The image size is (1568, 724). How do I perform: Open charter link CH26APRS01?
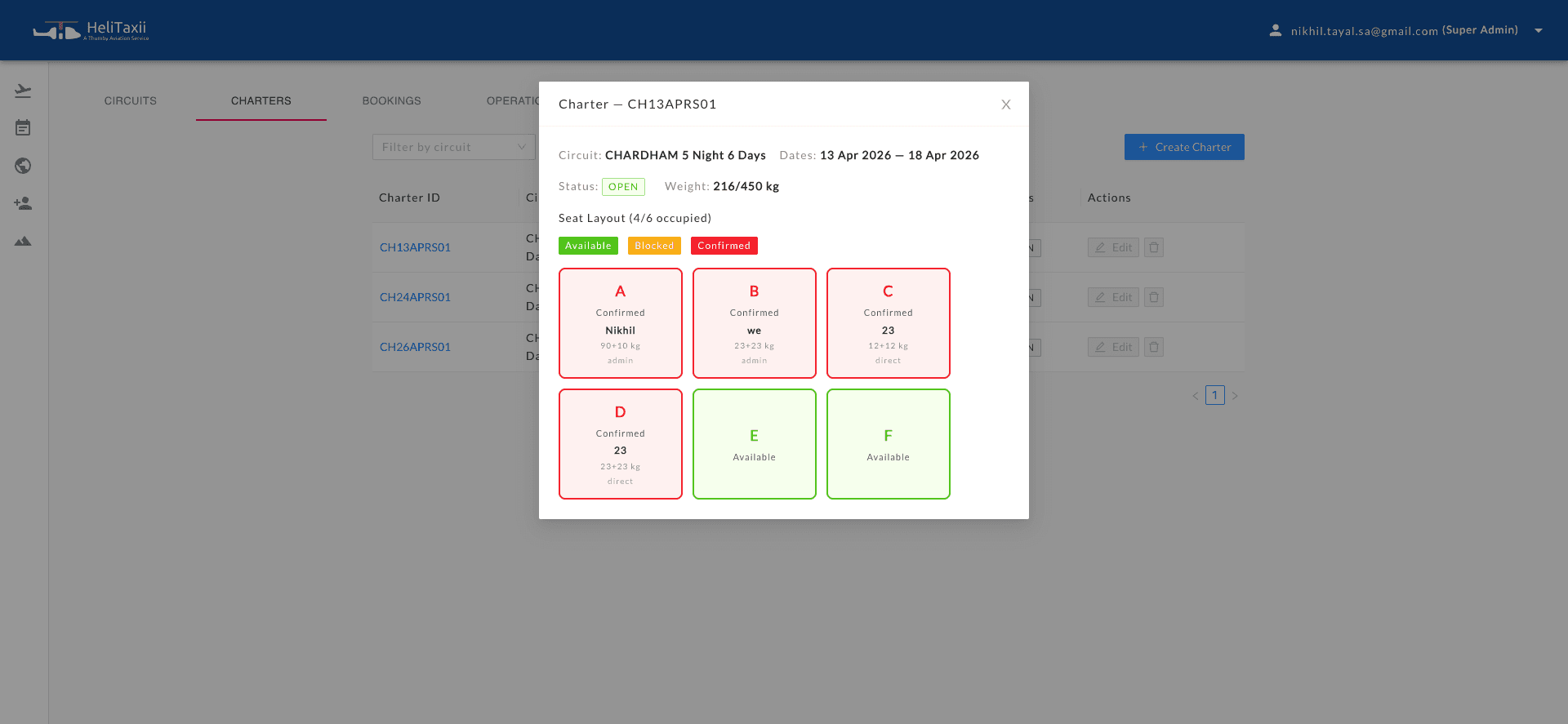pos(415,347)
